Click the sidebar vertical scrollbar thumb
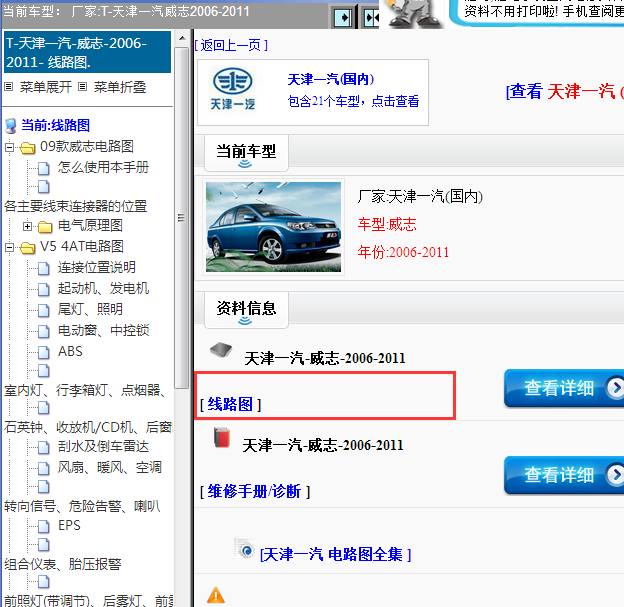The width and height of the screenshot is (624, 607). coord(182,218)
